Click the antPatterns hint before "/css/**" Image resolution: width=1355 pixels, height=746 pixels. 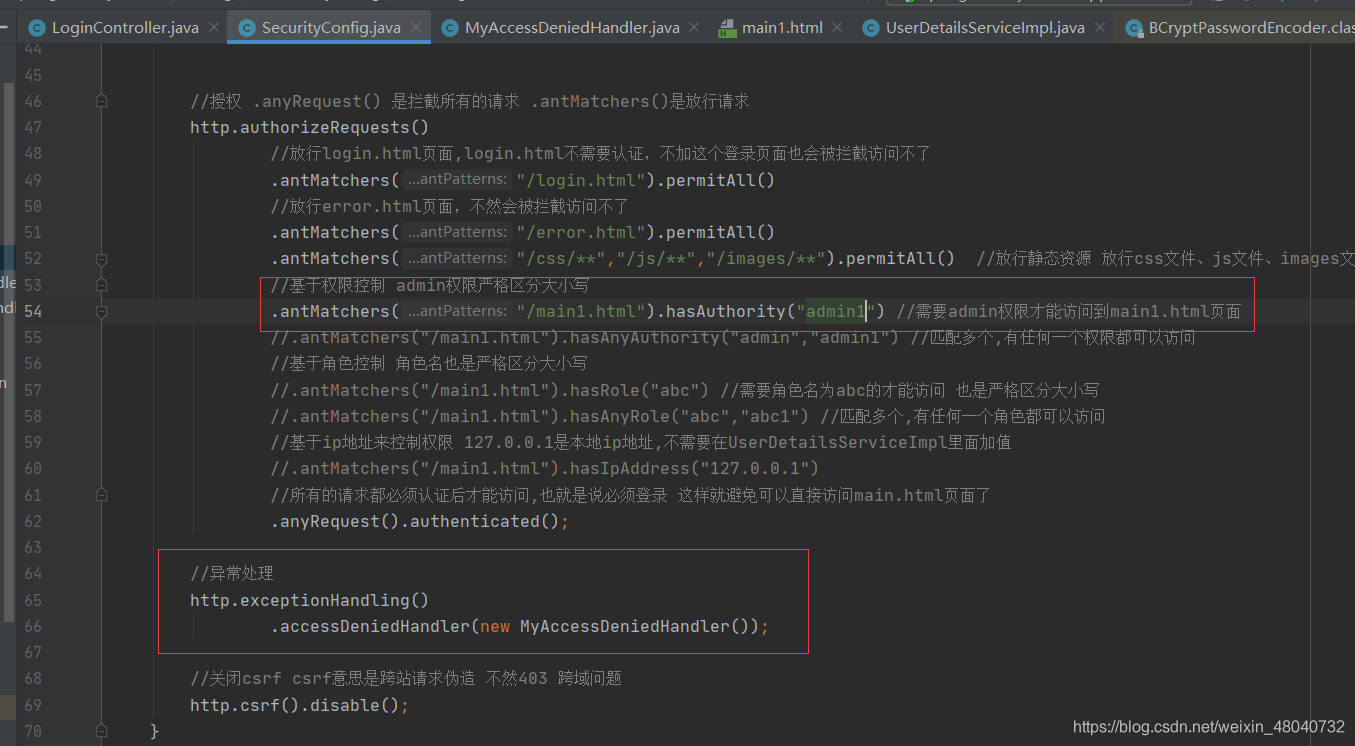pyautogui.click(x=457, y=258)
